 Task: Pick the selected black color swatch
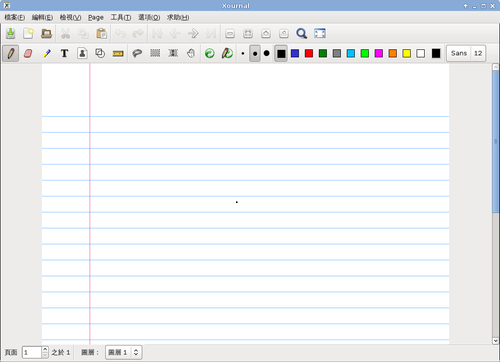click(281, 53)
